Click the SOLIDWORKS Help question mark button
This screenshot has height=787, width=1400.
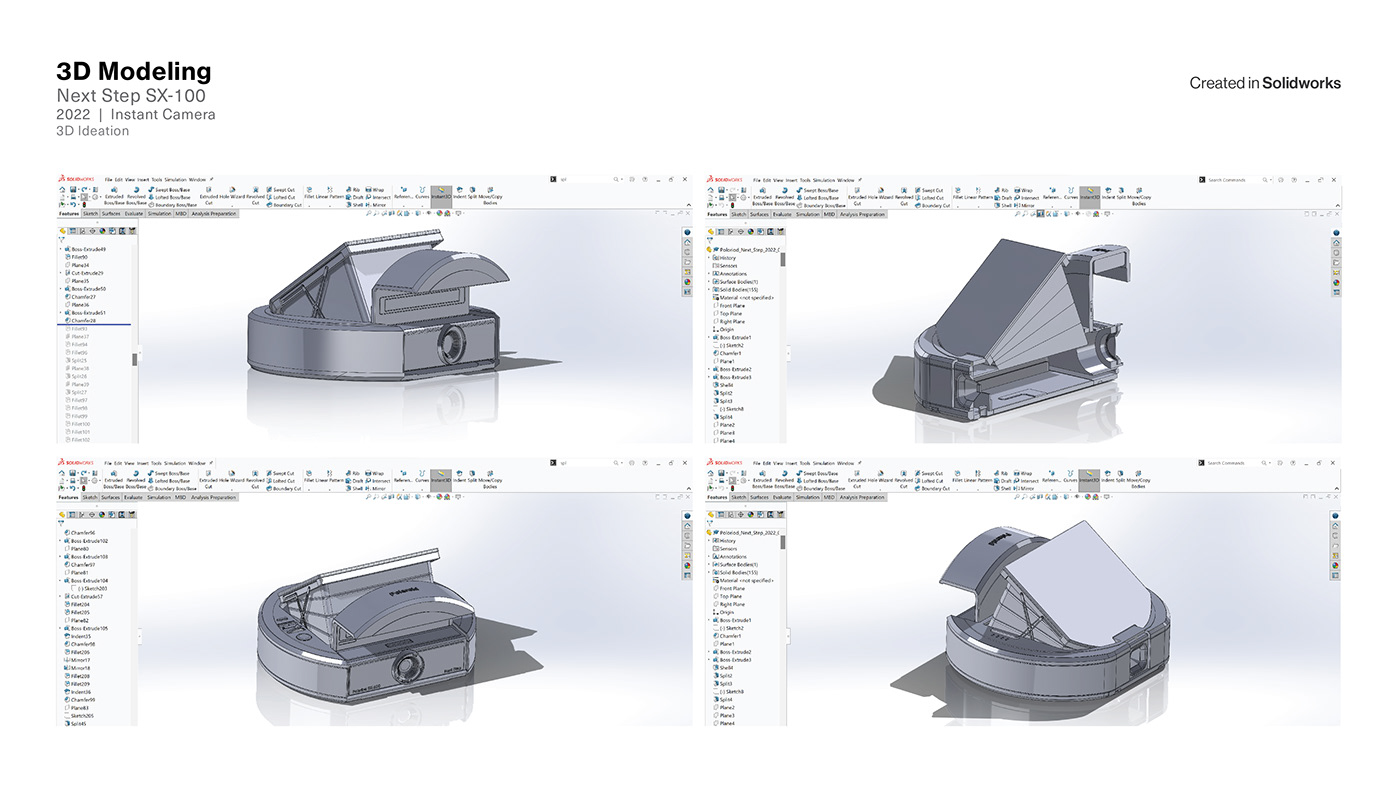point(1294,180)
